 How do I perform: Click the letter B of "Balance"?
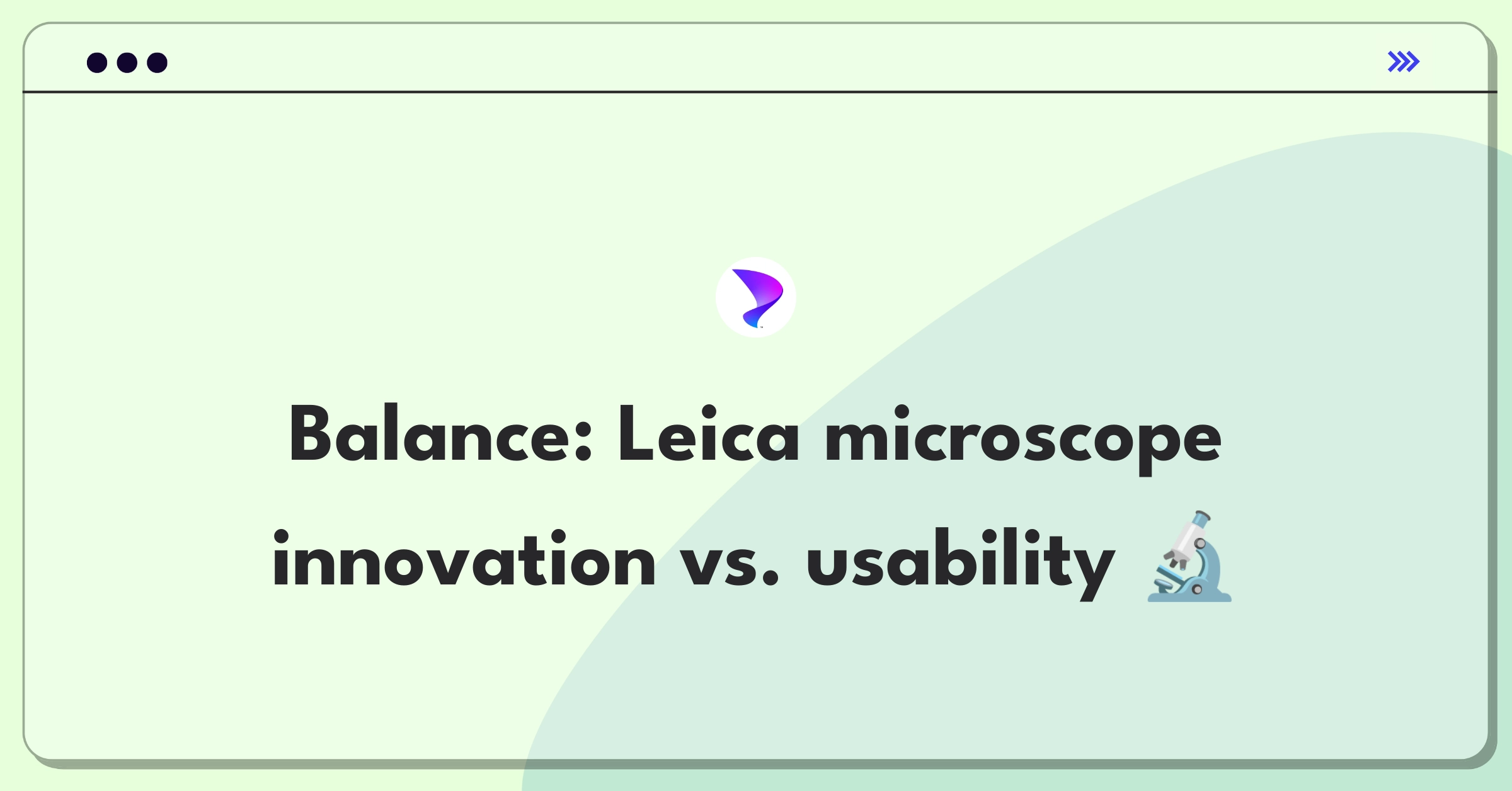[x=310, y=435]
